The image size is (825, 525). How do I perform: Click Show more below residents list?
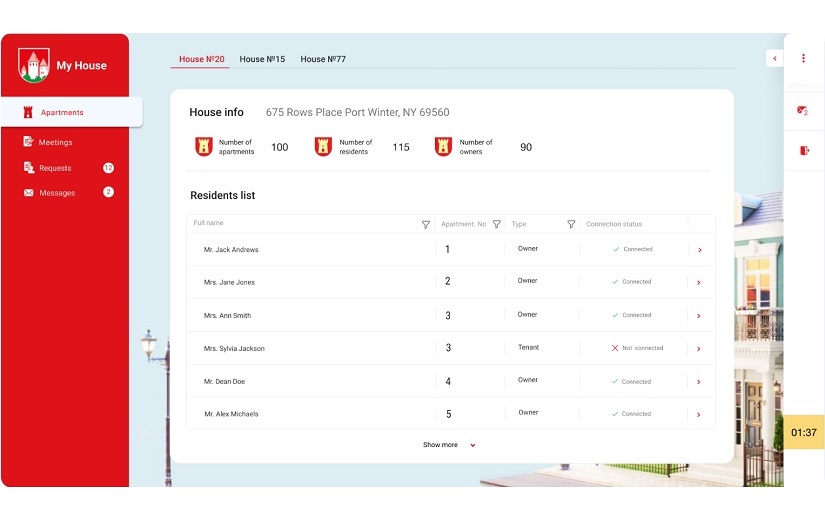pyautogui.click(x=440, y=445)
